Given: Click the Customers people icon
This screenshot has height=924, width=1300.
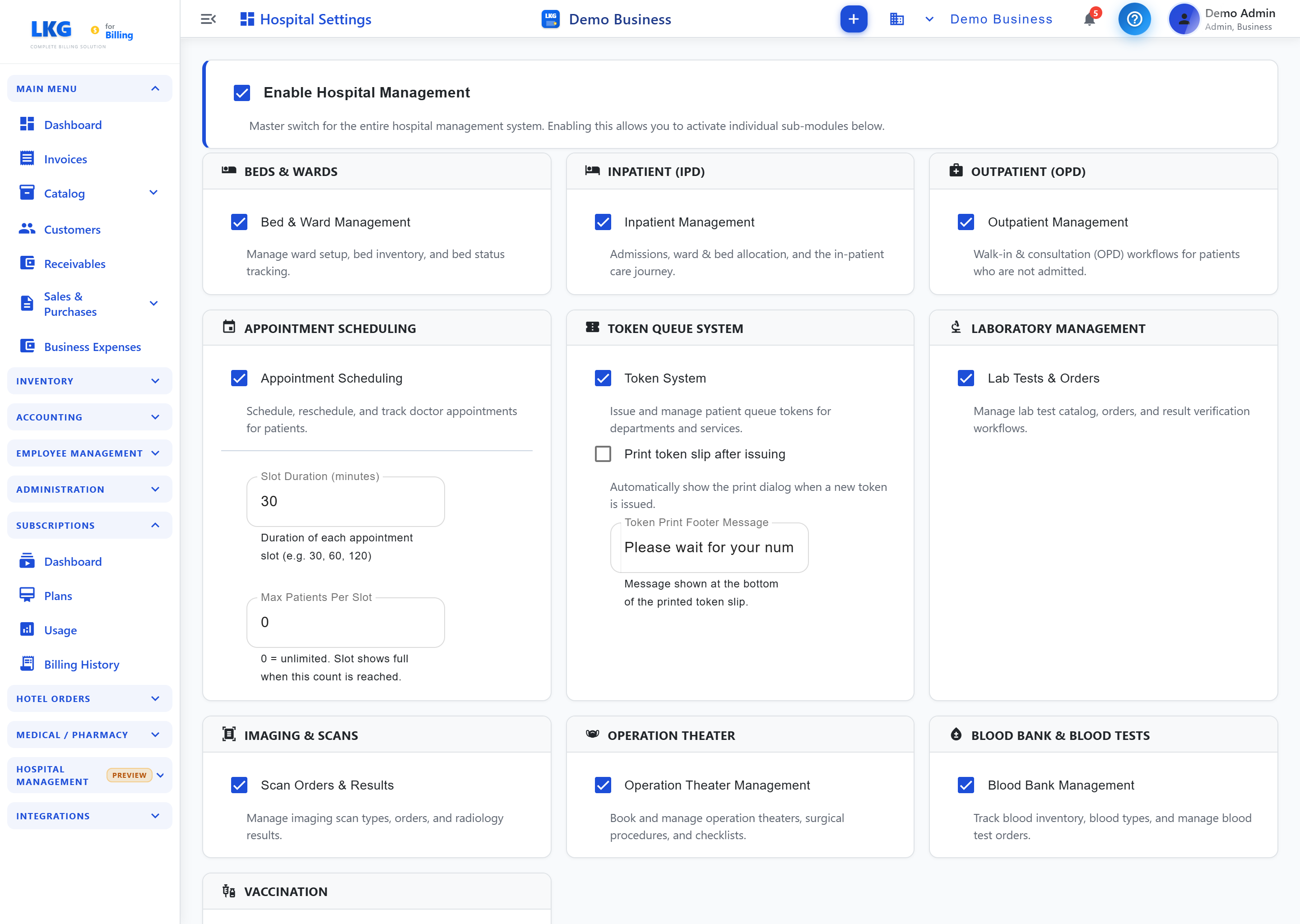Looking at the screenshot, I should pyautogui.click(x=27, y=229).
